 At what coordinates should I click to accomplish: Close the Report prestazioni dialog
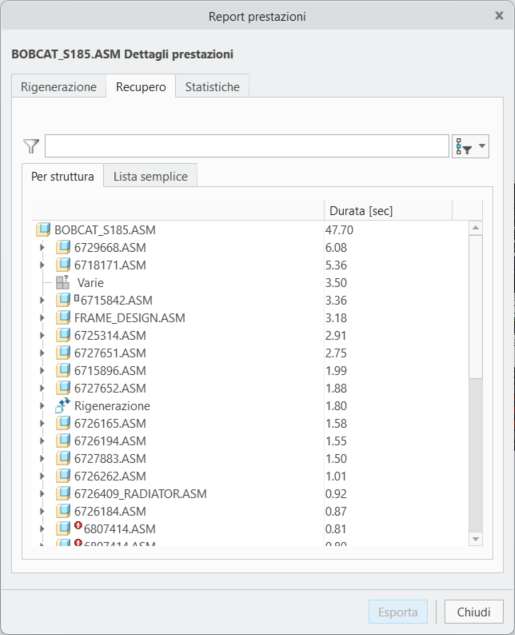pyautogui.click(x=499, y=15)
